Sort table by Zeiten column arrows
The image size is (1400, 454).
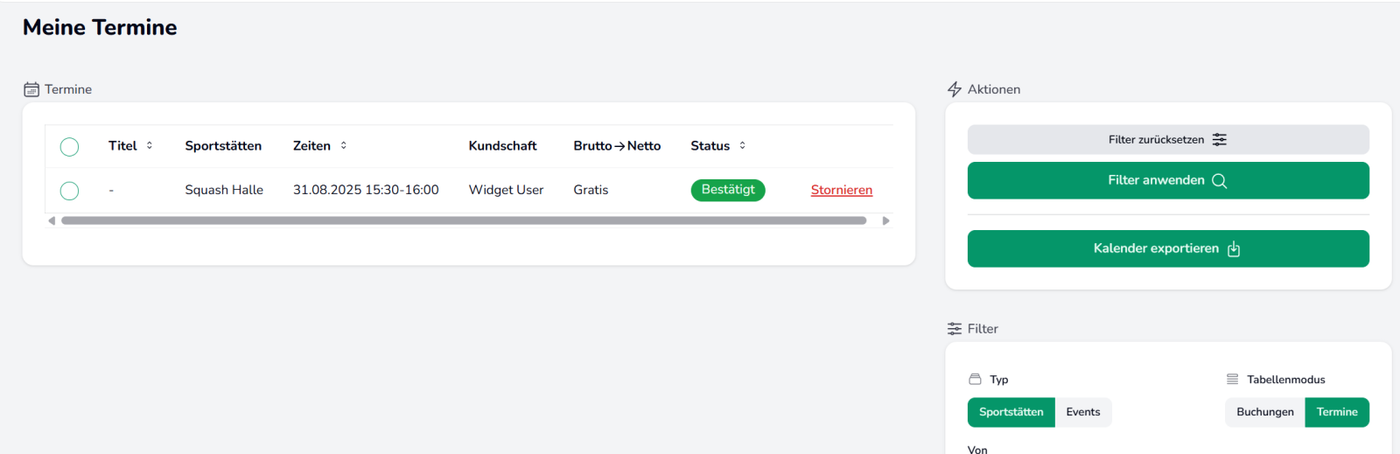[343, 146]
